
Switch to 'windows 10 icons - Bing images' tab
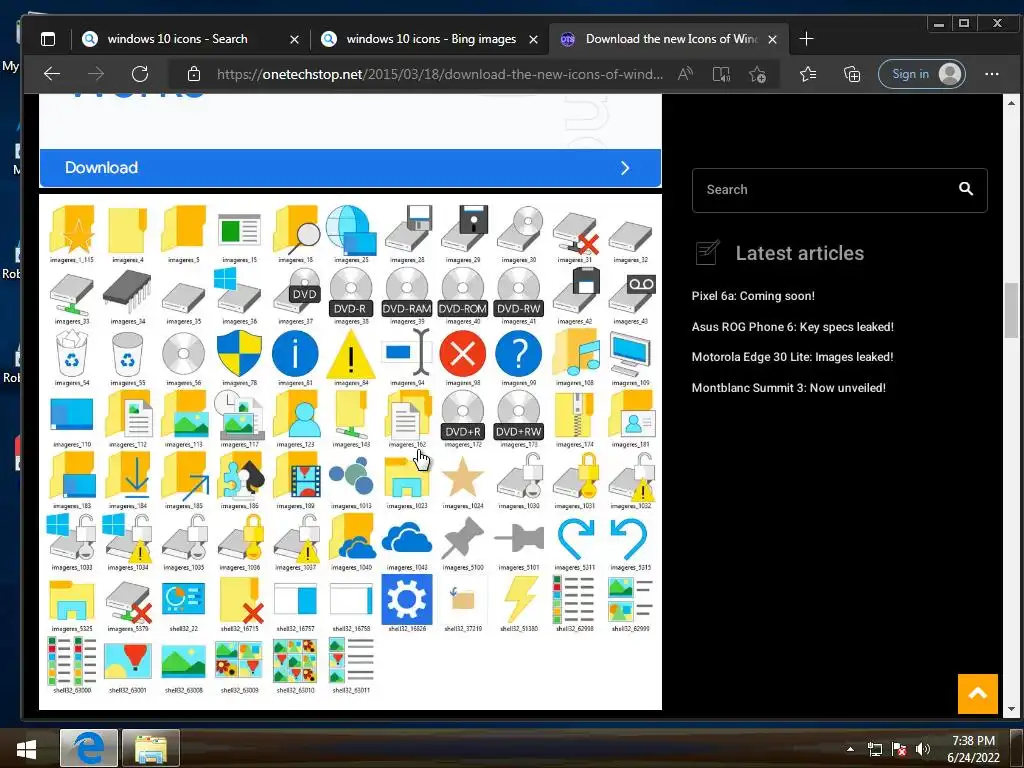point(430,39)
